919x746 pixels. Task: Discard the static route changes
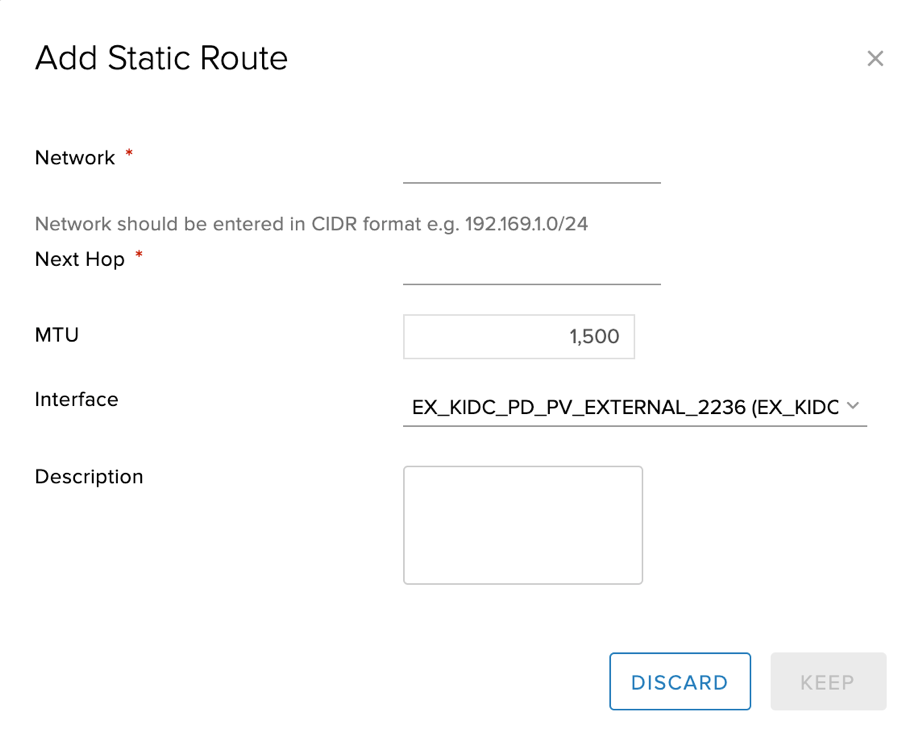pos(680,681)
